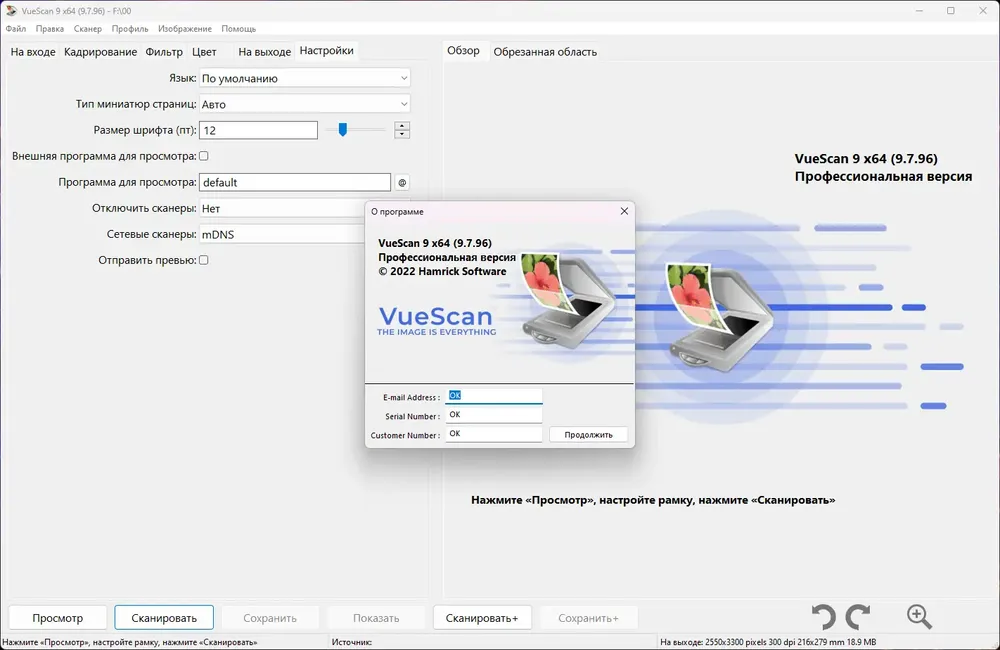Click the VueScan app icon in title bar
Screen dimensions: 1000x650
pos(11,10)
